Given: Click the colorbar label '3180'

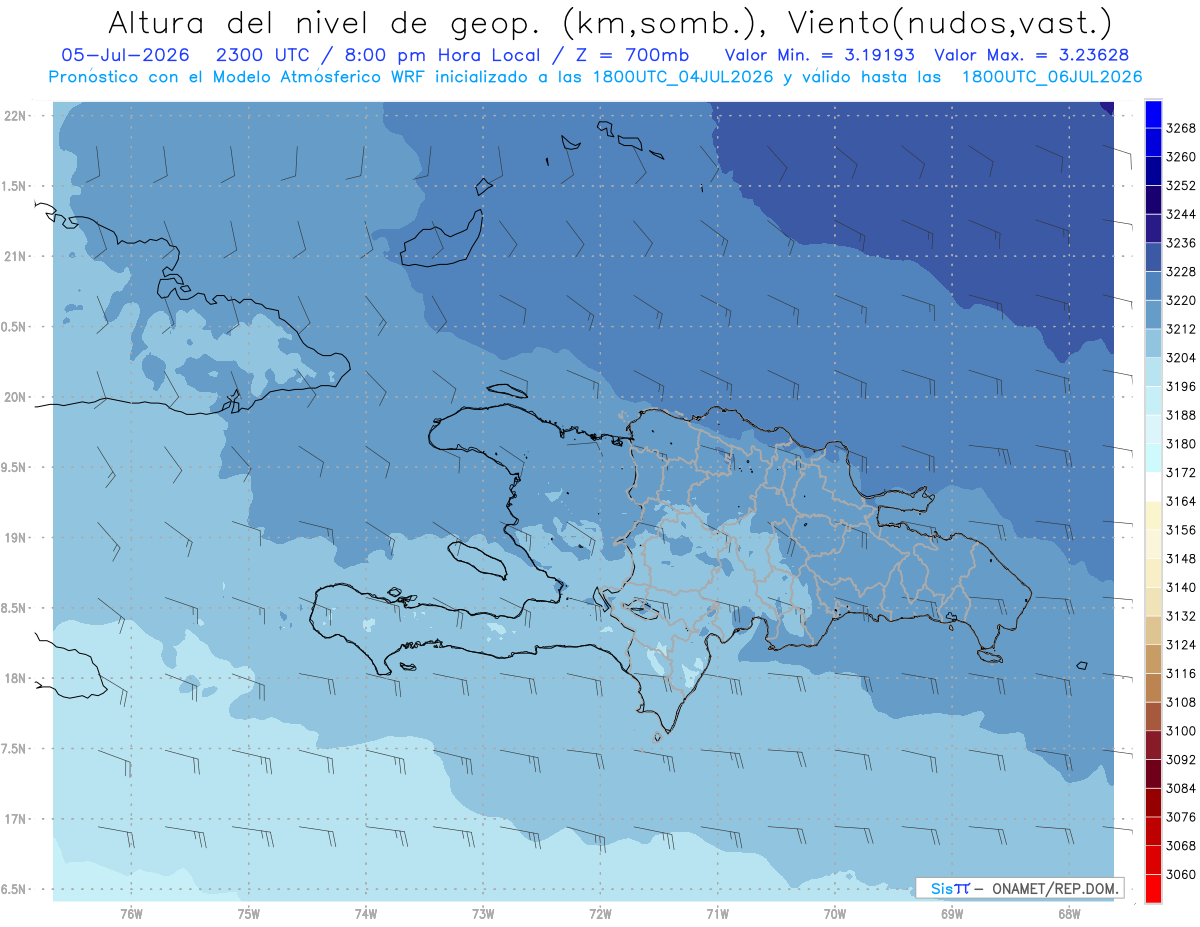Looking at the screenshot, I should coord(1181,443).
